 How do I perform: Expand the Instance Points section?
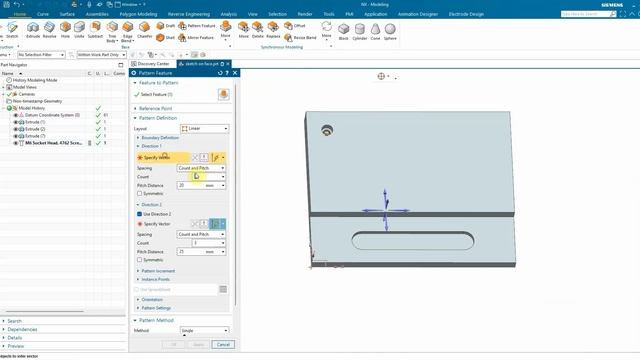pos(156,280)
